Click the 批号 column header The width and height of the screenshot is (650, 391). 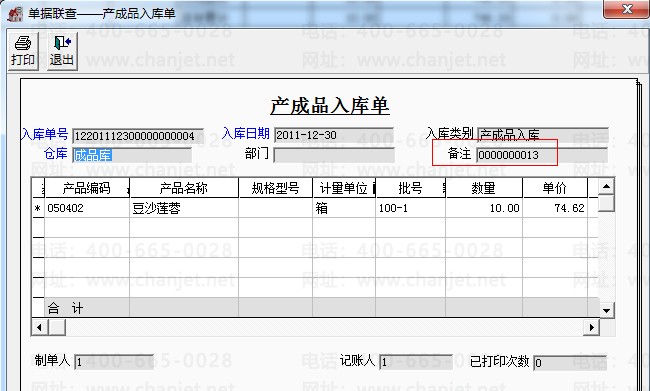(x=410, y=188)
